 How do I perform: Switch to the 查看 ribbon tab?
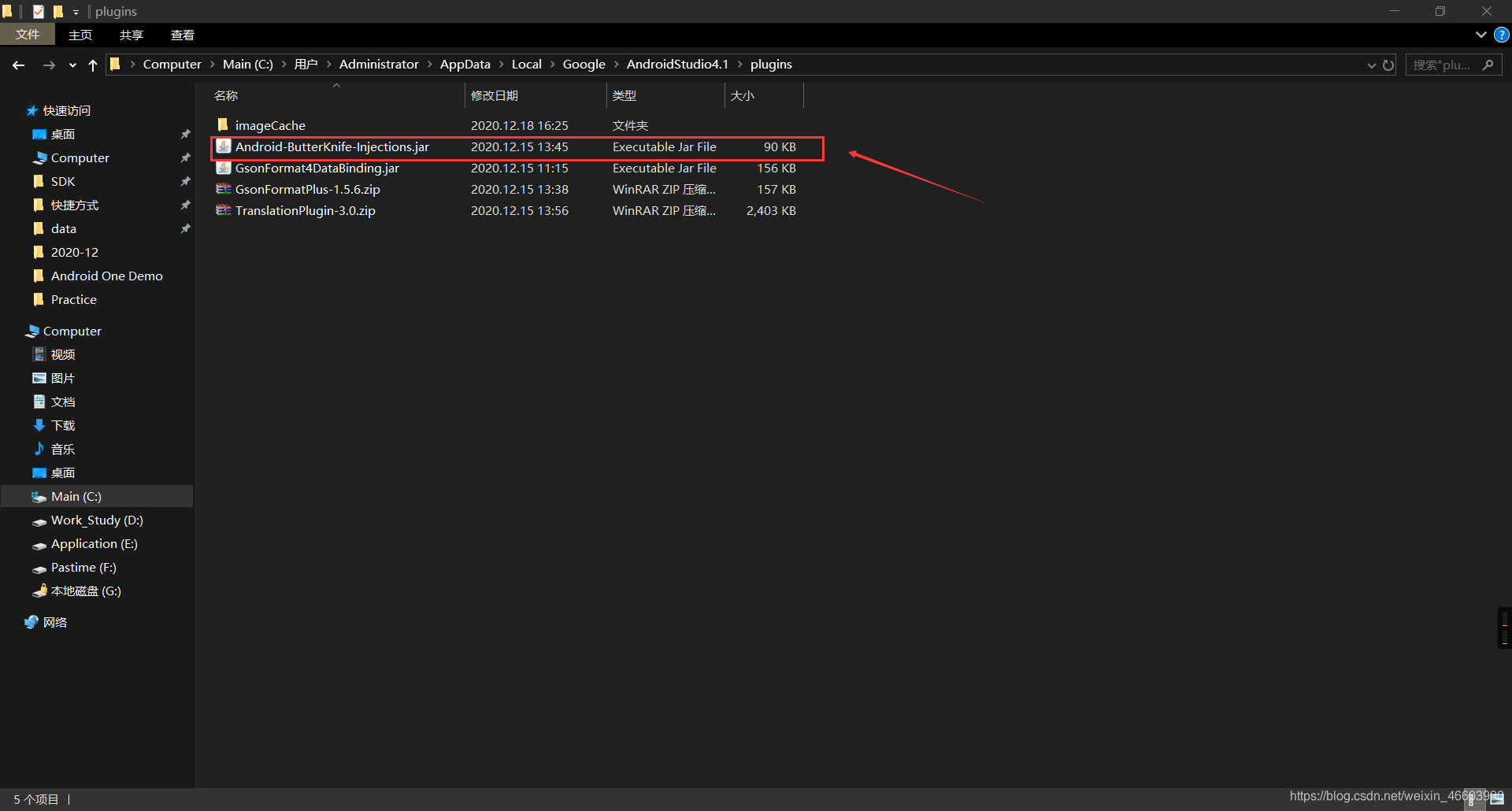pyautogui.click(x=183, y=35)
